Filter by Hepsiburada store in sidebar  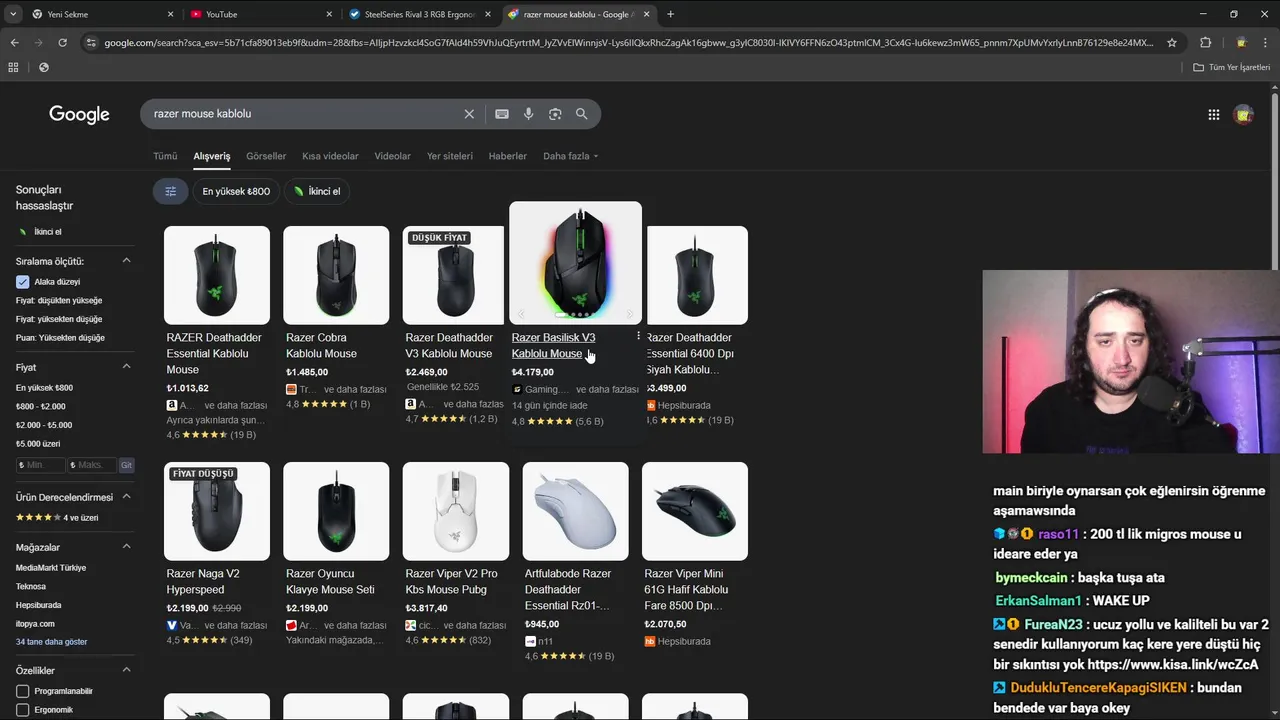[x=39, y=605]
